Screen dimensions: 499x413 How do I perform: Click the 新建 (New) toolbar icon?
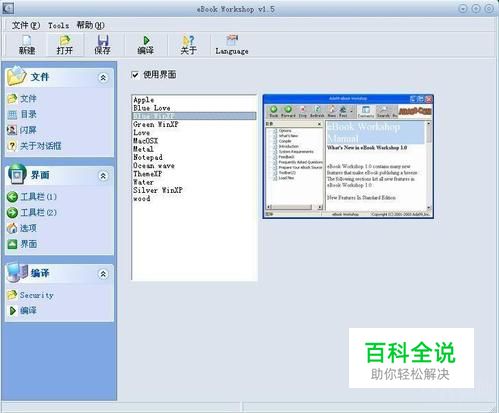click(x=27, y=45)
